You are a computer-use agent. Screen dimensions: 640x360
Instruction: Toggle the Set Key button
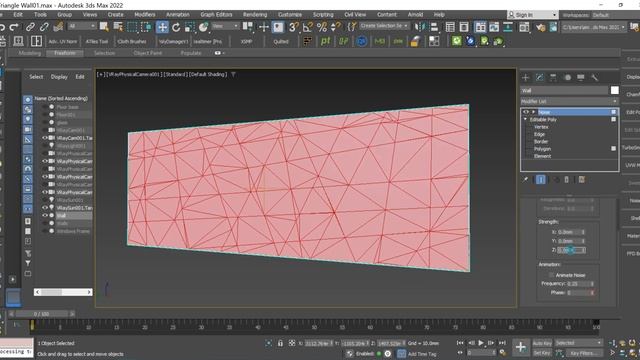[542, 353]
